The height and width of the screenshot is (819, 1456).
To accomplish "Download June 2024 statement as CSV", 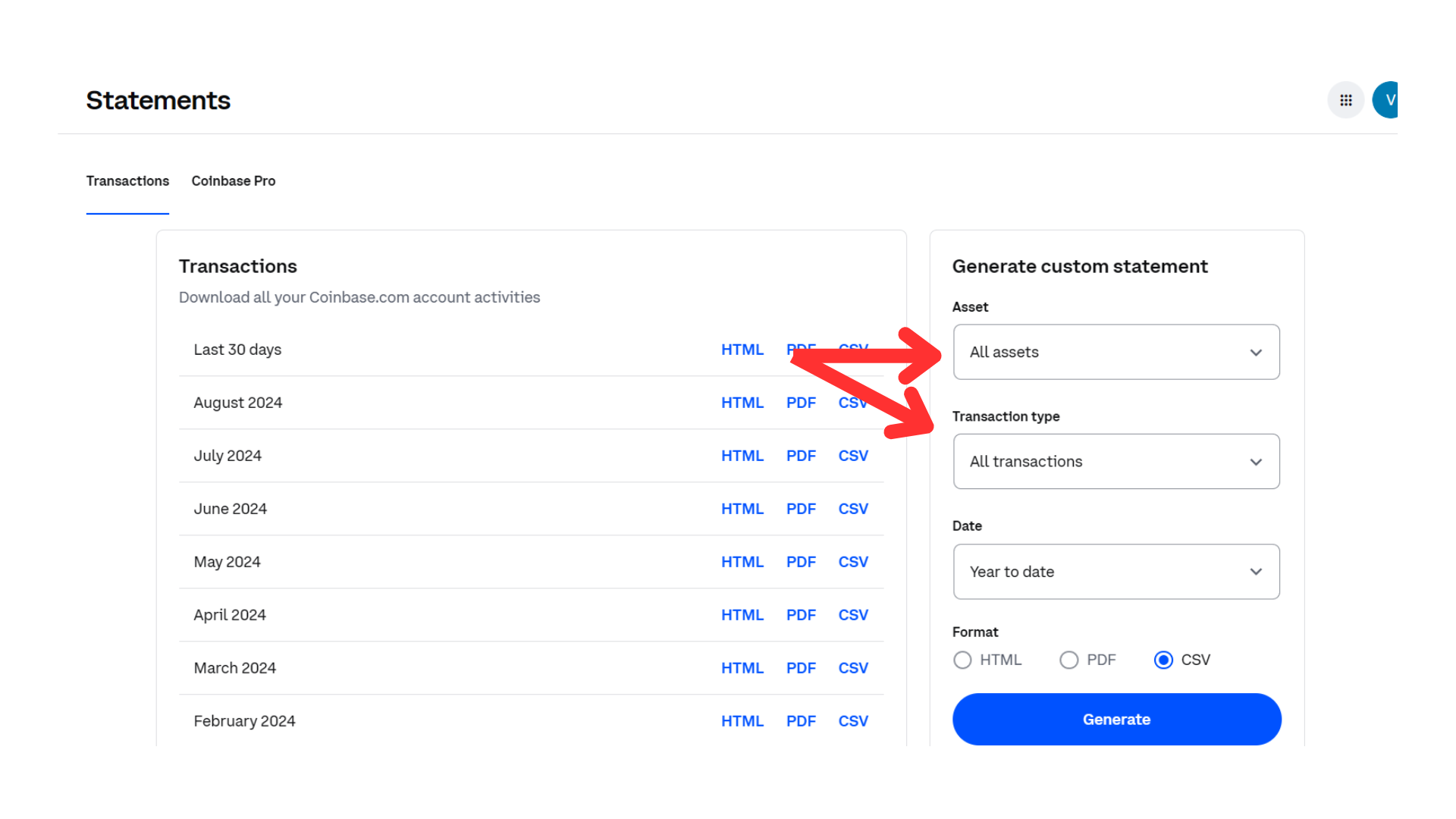I will 853,509.
